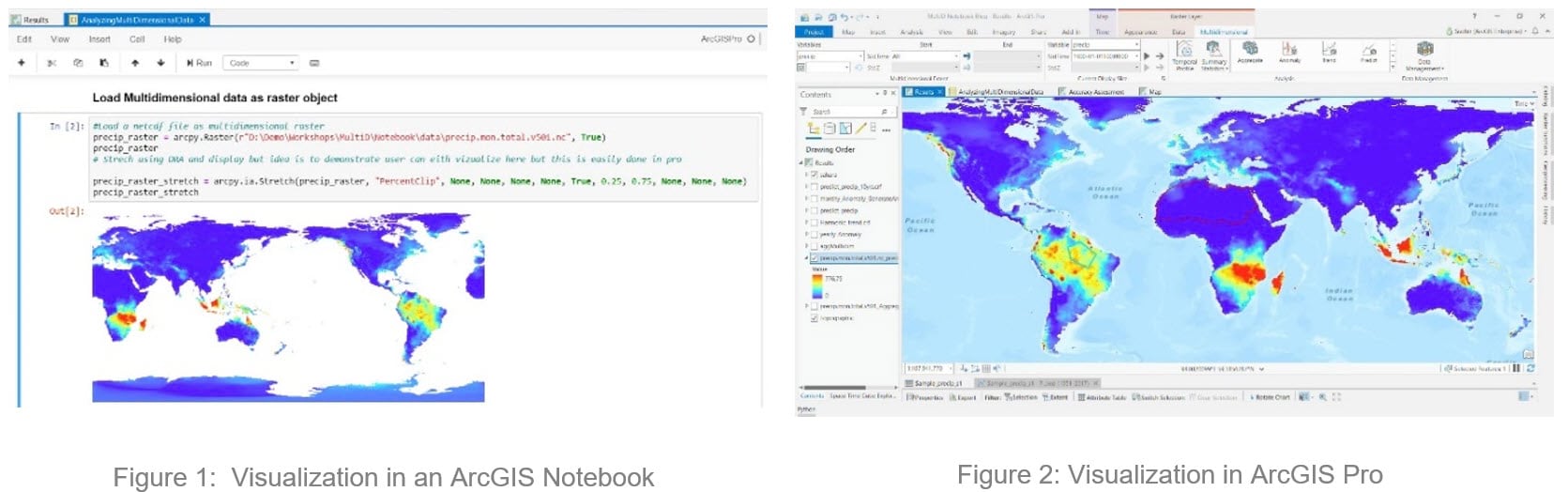Click the notifications bell icon
The width and height of the screenshot is (1568, 492).
1535,31
